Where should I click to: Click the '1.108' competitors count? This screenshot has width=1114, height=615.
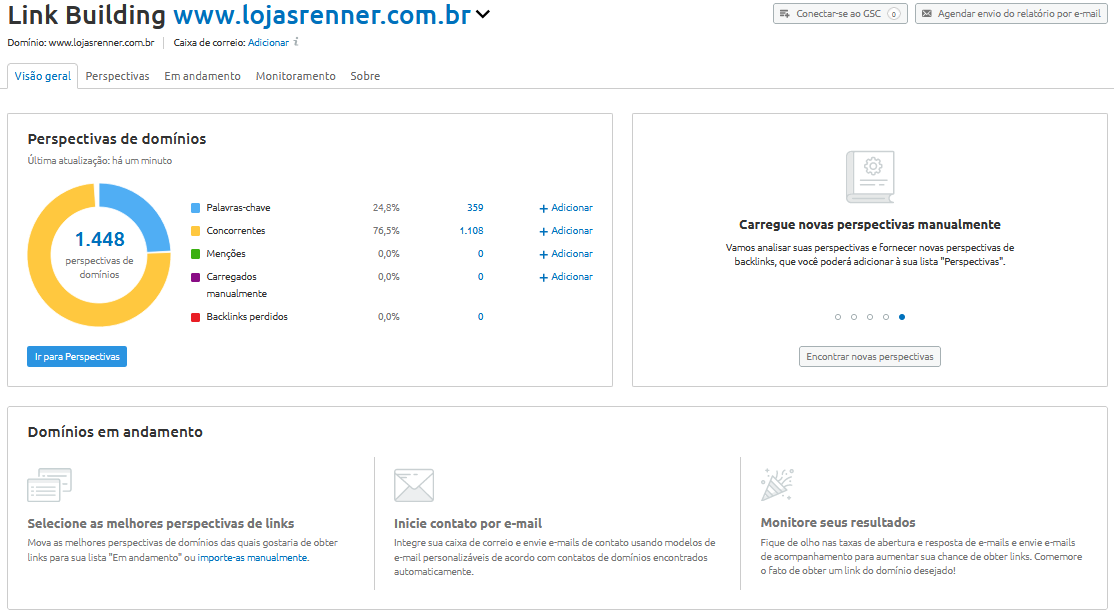[472, 230]
